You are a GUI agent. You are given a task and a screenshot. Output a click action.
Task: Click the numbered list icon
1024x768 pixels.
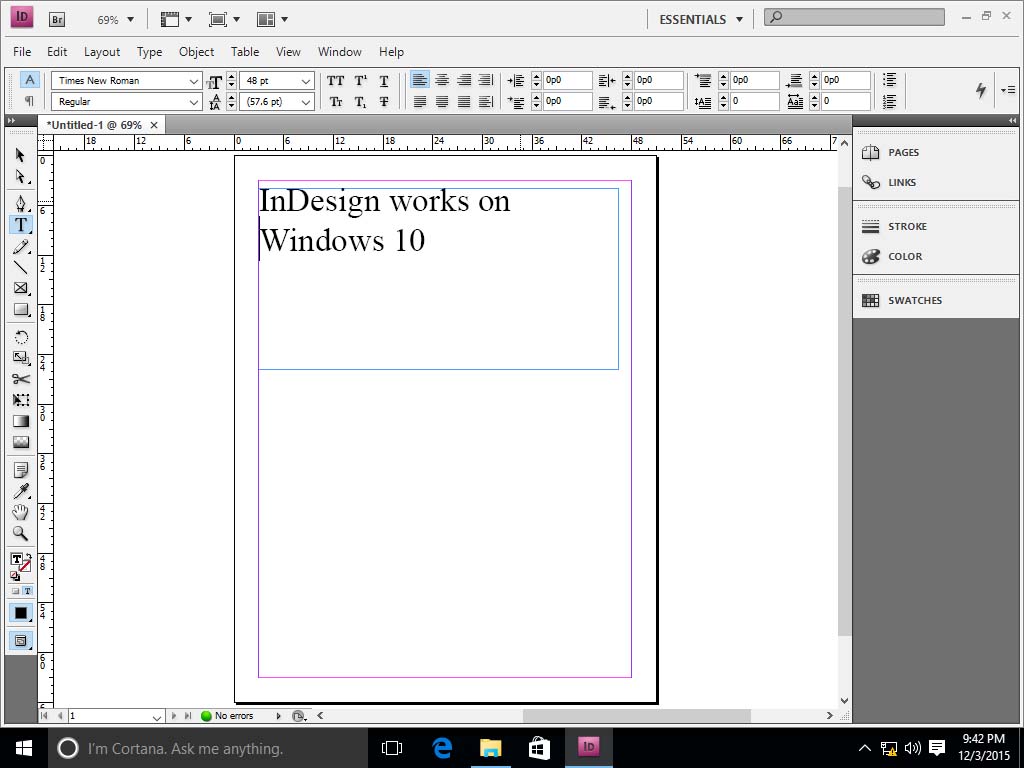tap(889, 101)
